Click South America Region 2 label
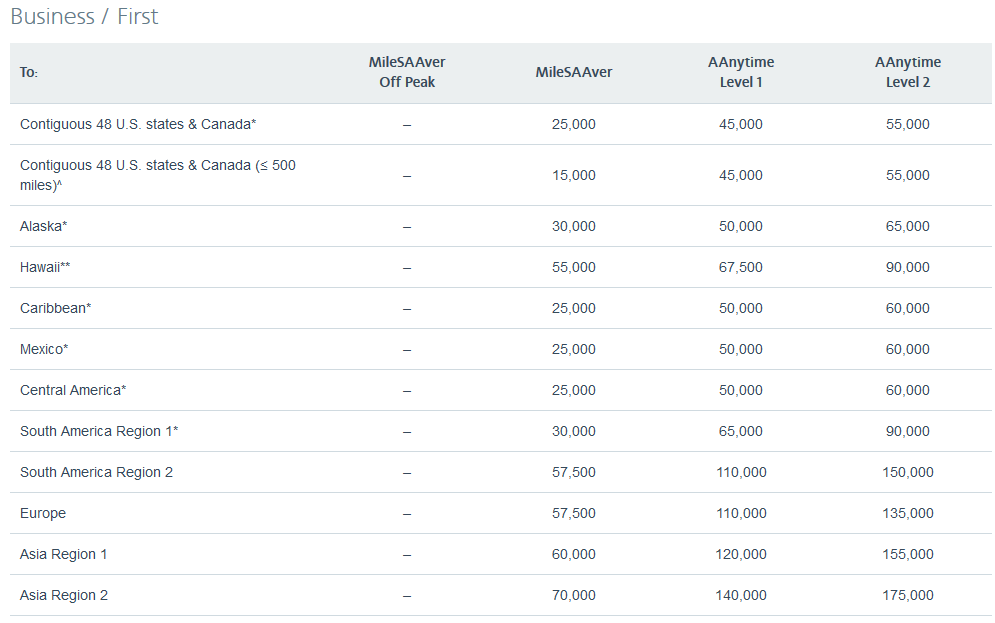995x623 pixels. click(96, 473)
